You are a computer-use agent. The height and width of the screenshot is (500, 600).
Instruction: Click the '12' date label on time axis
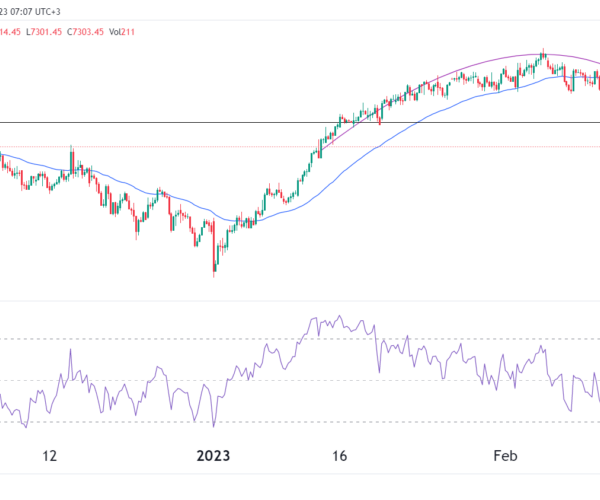click(x=51, y=456)
